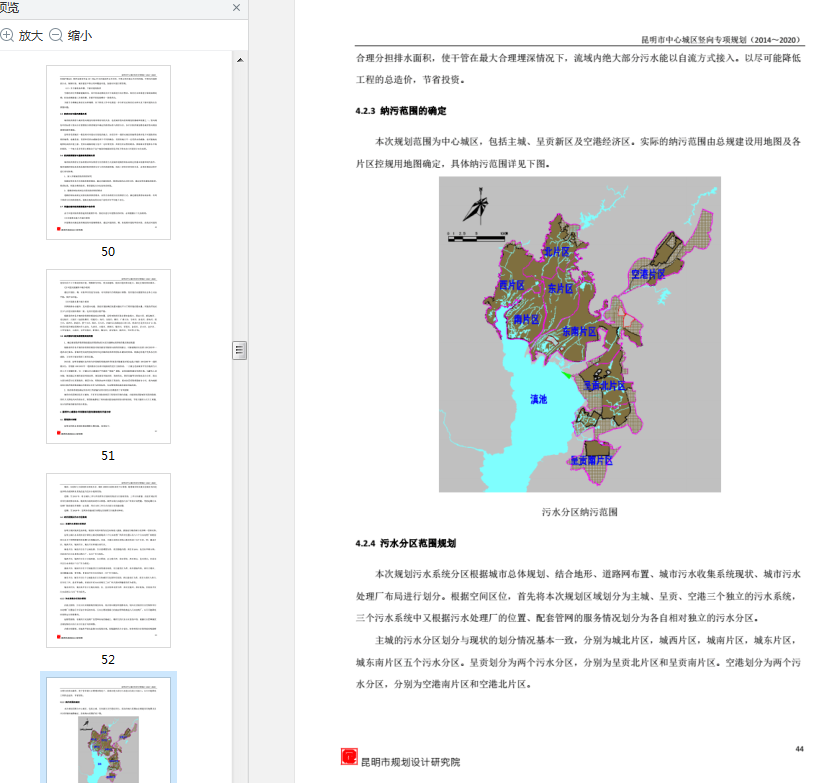
Task: Click the 放大 label
Action: pyautogui.click(x=30, y=36)
